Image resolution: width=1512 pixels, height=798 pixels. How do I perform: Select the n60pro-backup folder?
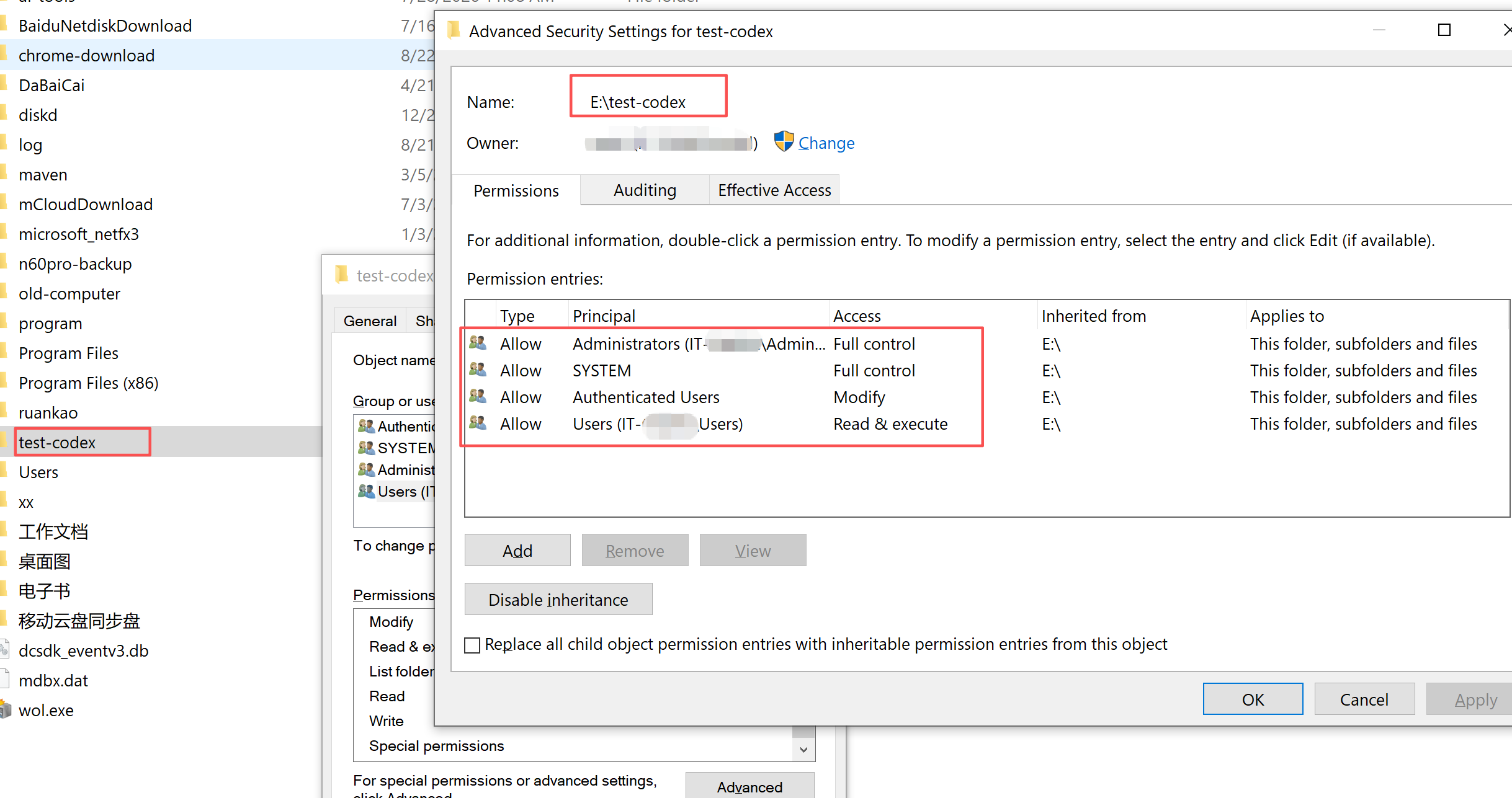tap(75, 264)
